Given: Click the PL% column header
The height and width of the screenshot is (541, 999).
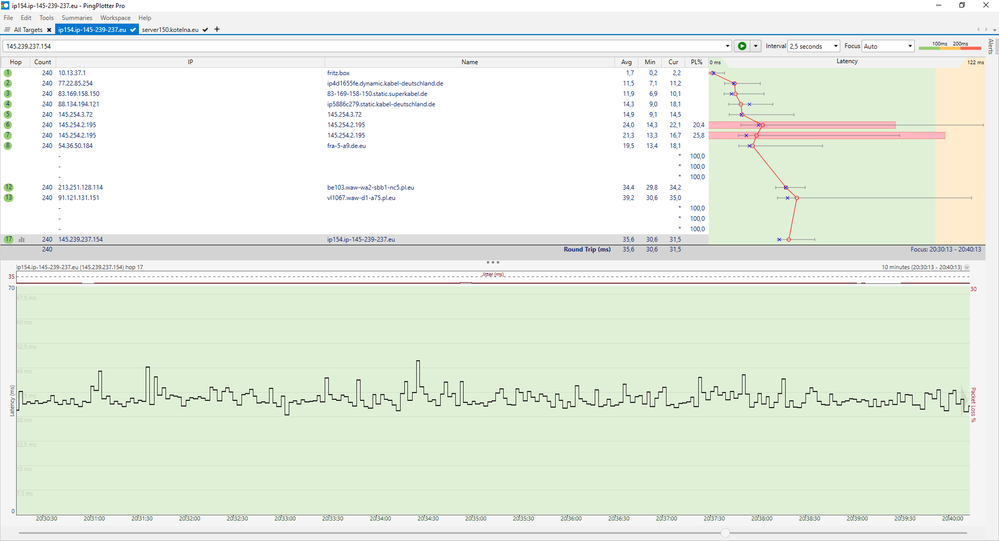Looking at the screenshot, I should point(696,62).
